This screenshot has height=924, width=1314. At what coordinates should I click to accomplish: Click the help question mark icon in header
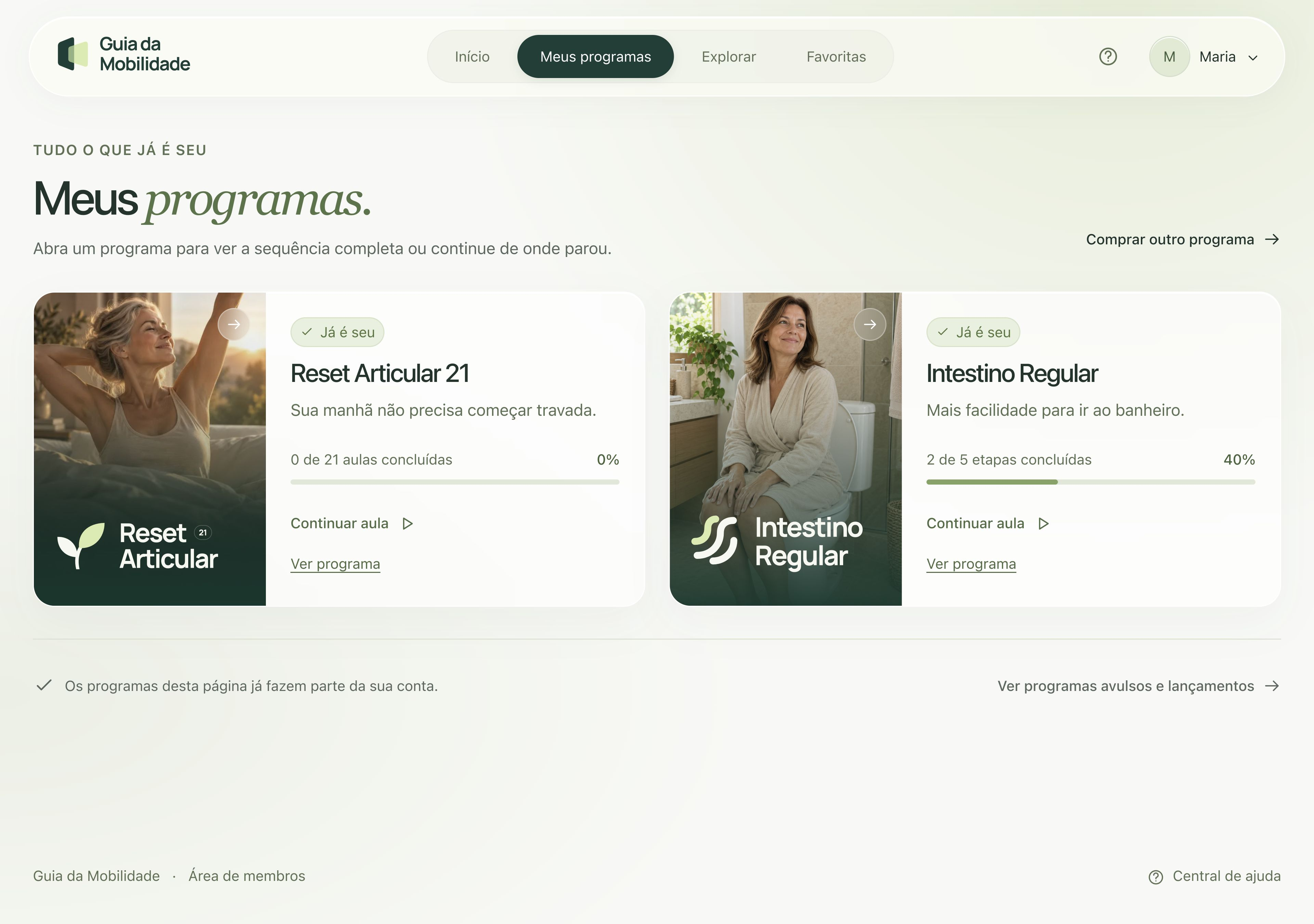pos(1108,57)
